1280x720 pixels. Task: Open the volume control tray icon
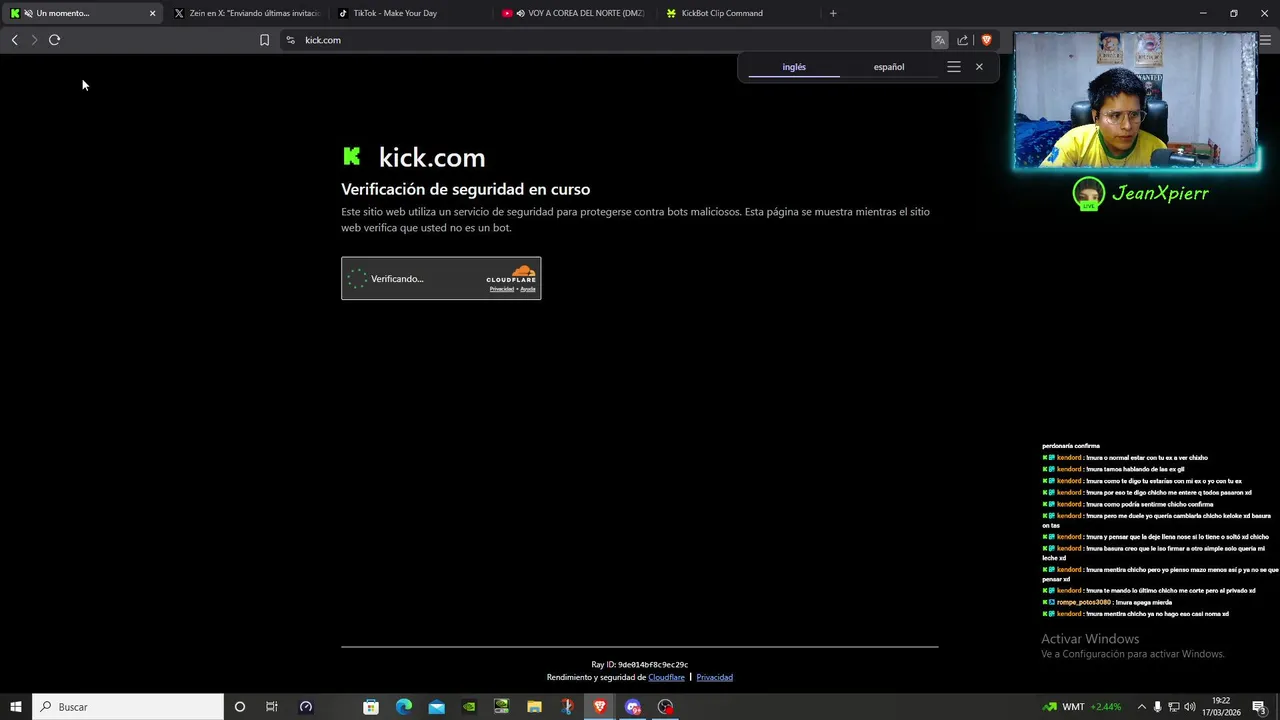1190,706
